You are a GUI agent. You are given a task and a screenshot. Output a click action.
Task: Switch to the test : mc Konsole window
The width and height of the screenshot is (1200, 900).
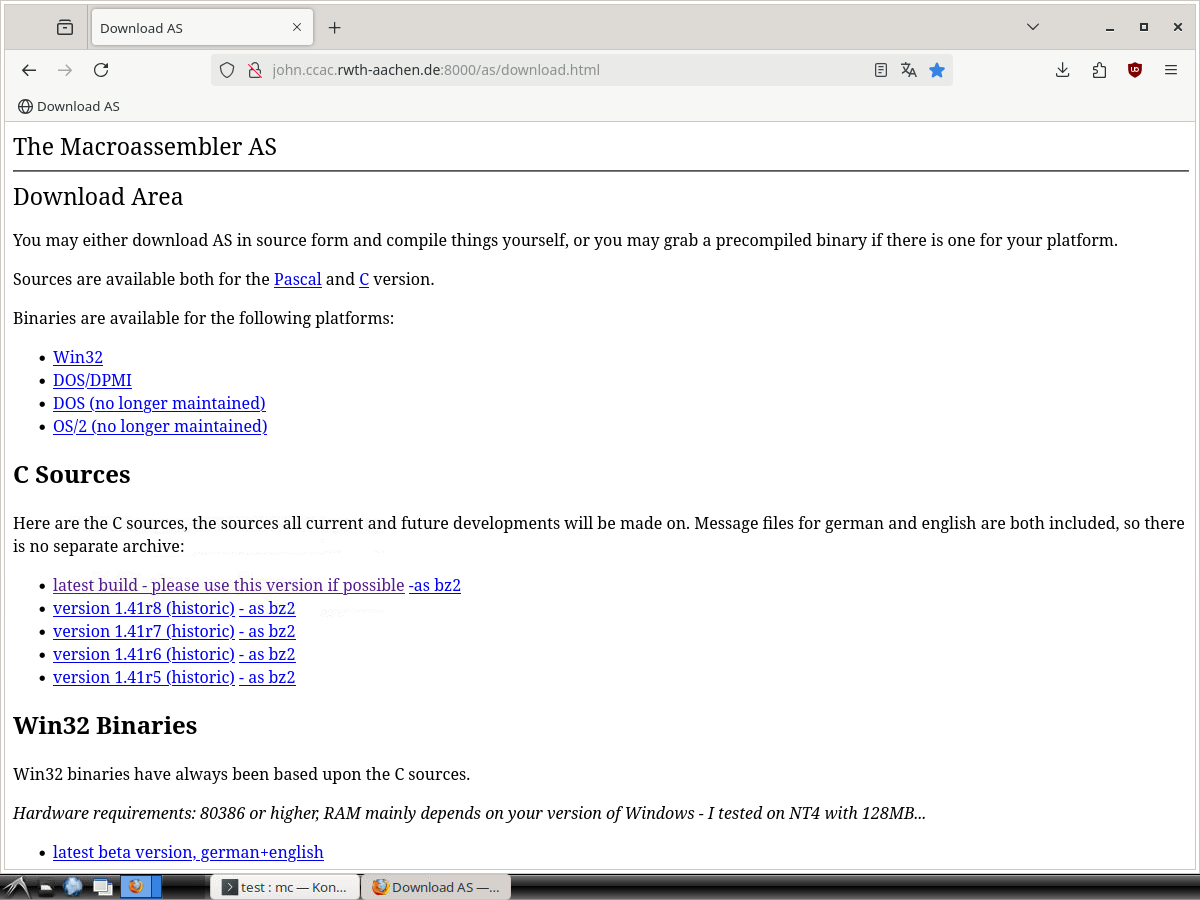285,887
